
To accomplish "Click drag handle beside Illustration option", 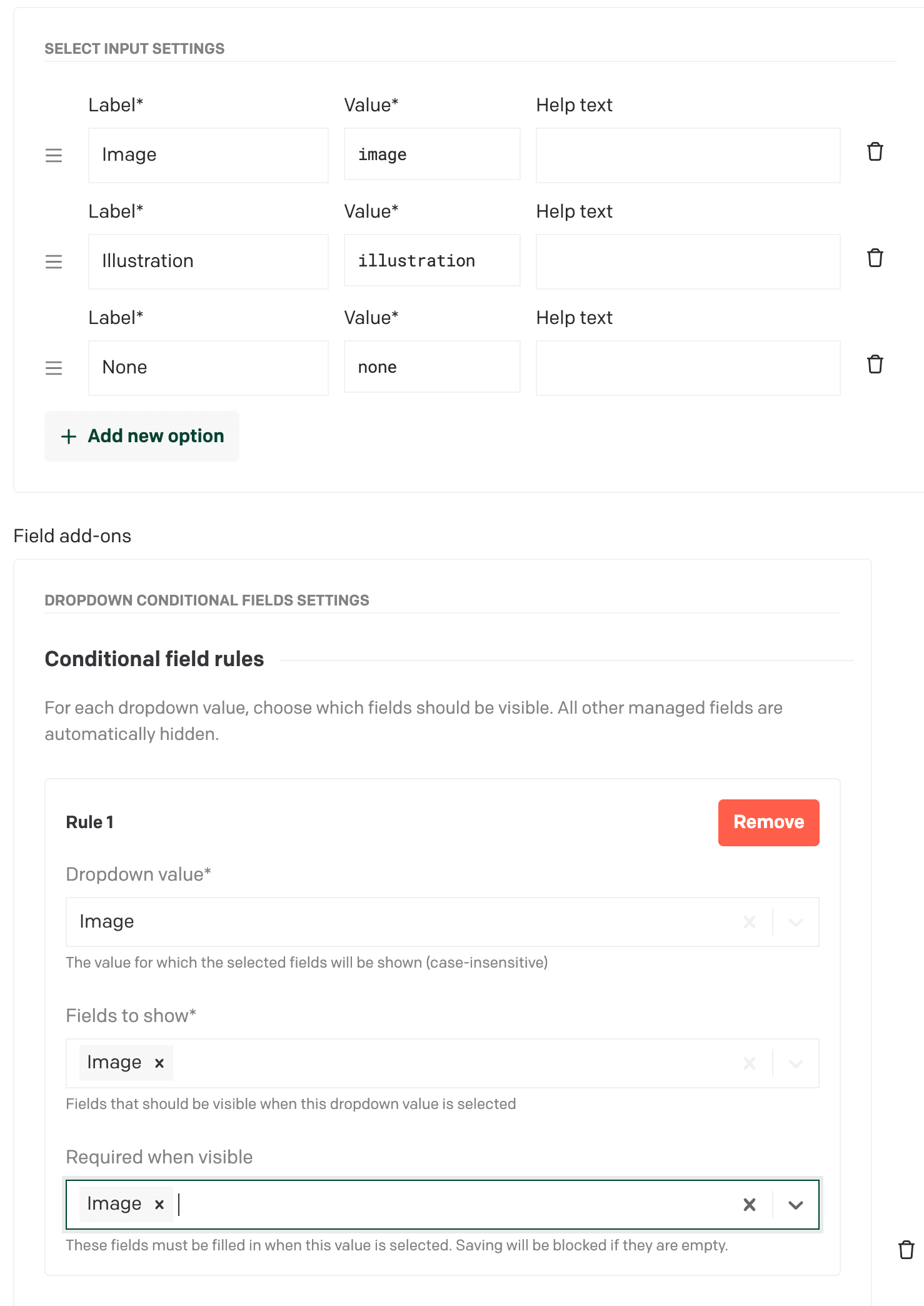I will point(54,262).
